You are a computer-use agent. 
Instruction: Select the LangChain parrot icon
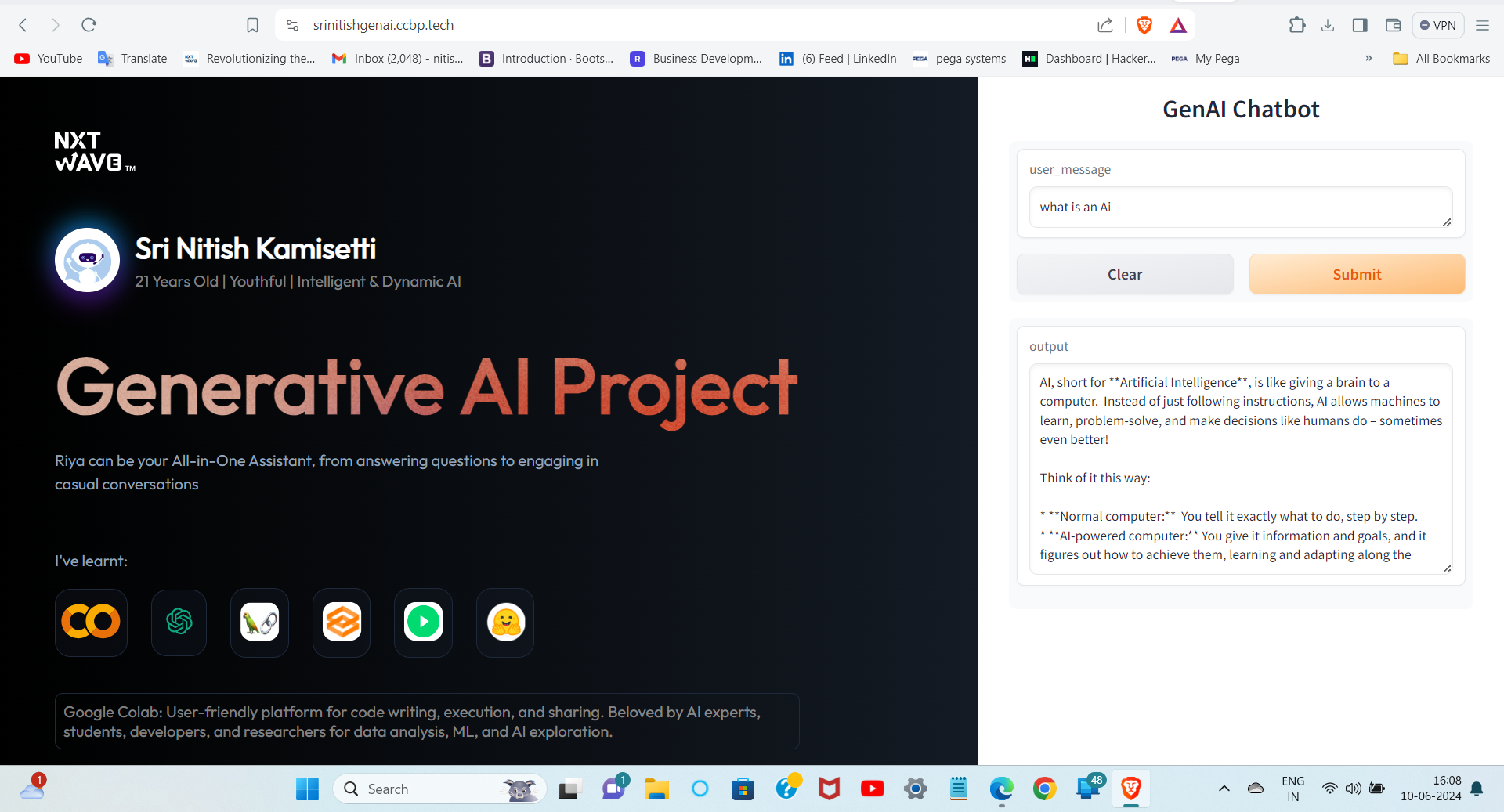coord(259,623)
